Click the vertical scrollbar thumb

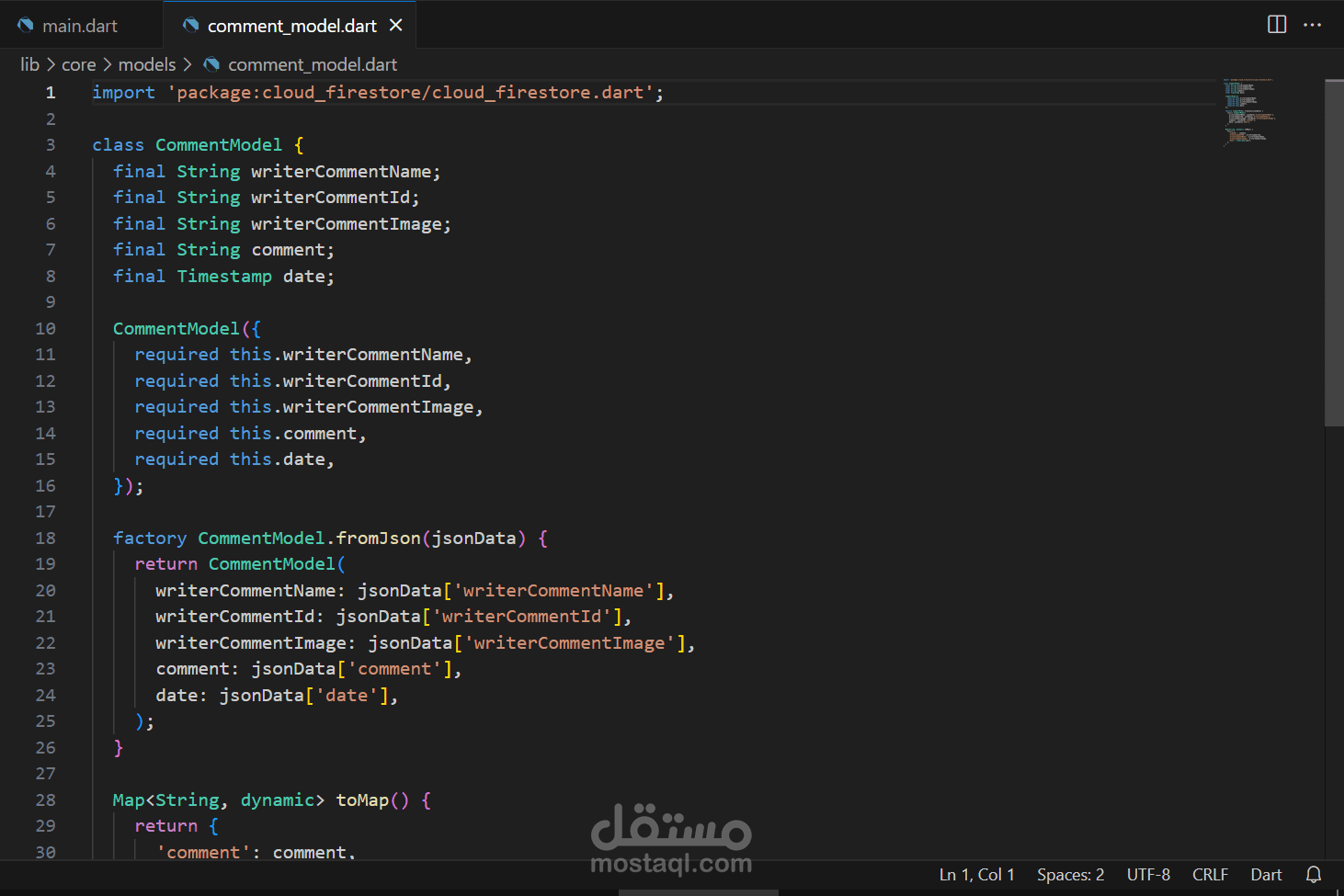point(1334,253)
